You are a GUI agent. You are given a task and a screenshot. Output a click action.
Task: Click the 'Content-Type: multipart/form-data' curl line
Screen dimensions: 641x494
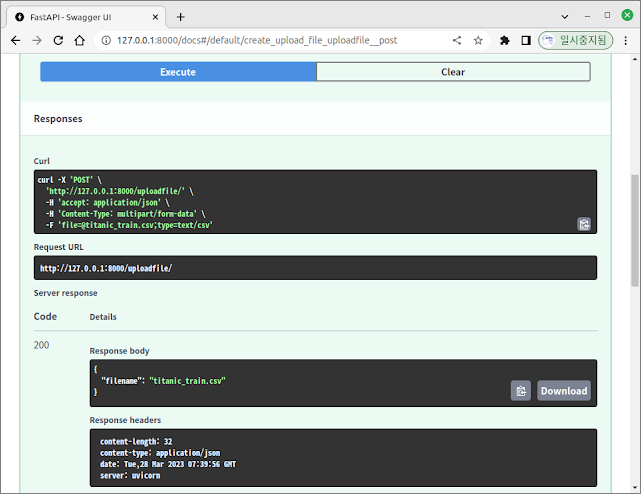126,214
